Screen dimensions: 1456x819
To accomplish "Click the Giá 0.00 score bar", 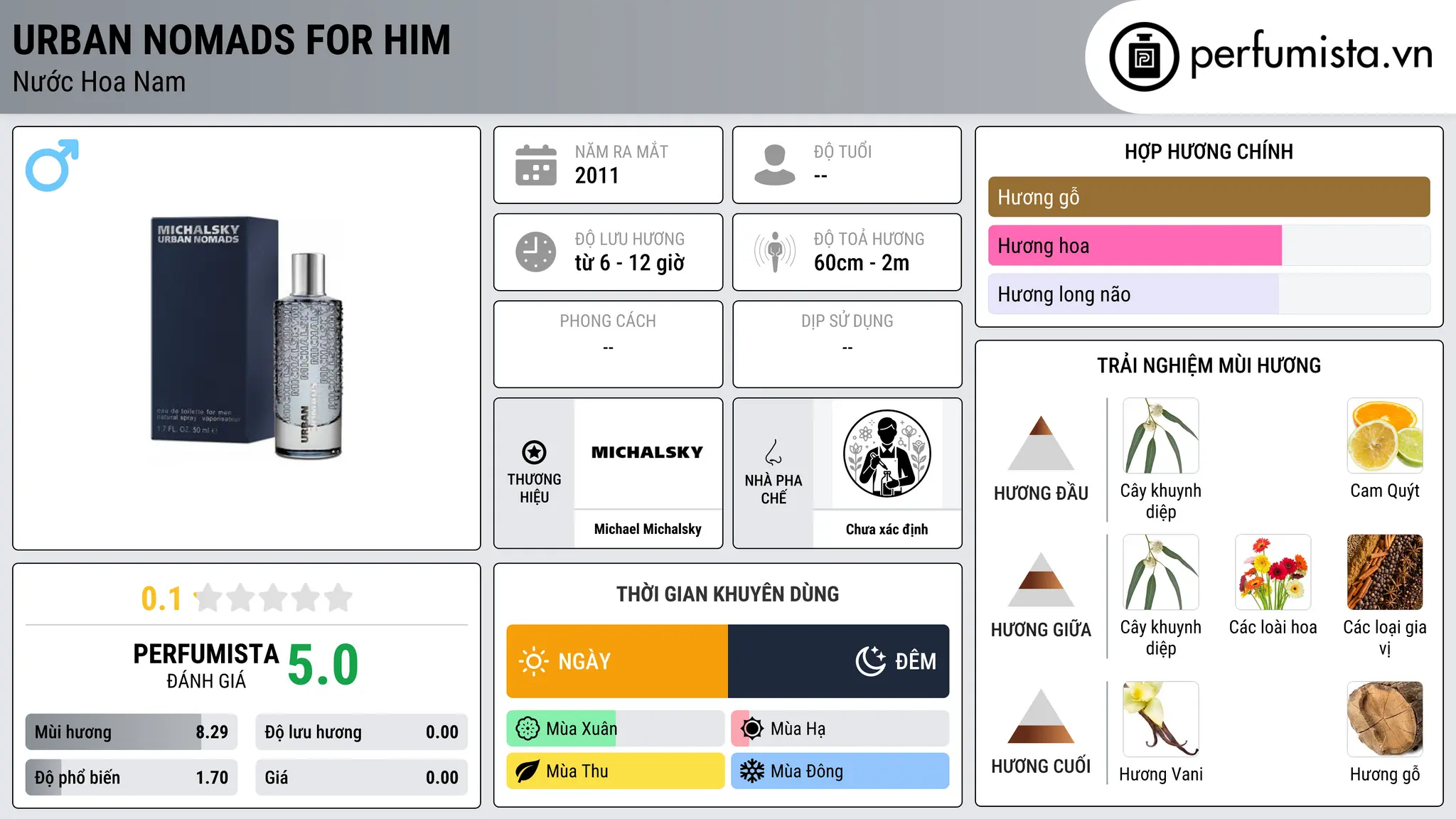I will pos(362,778).
